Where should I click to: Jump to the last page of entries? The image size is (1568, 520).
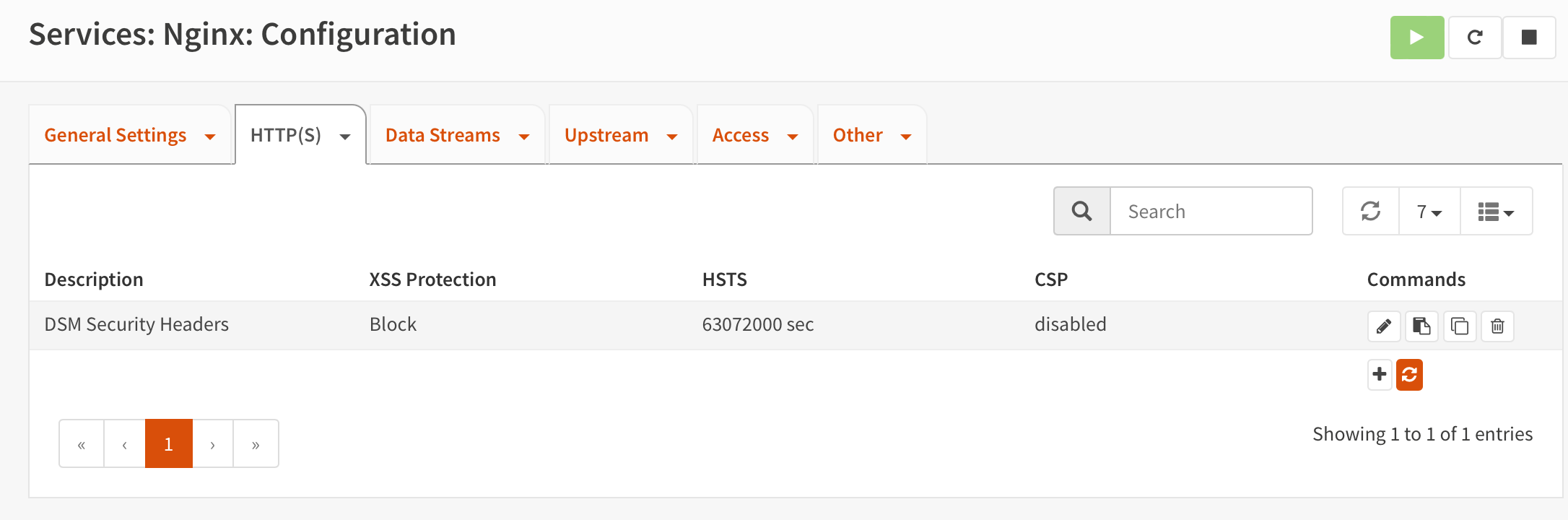(256, 444)
